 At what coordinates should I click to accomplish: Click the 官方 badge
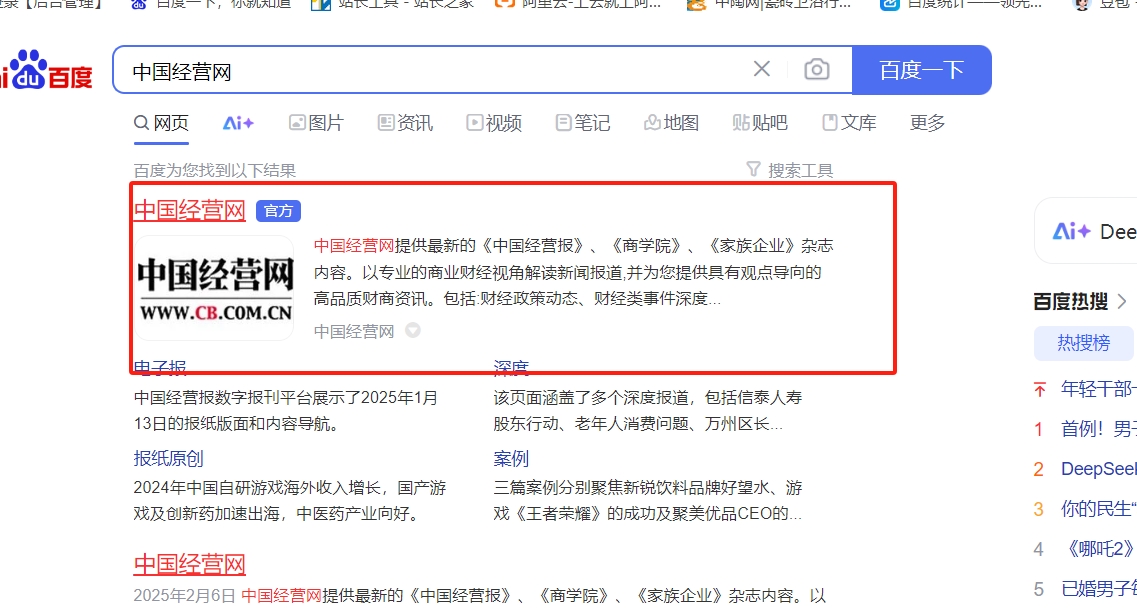278,211
